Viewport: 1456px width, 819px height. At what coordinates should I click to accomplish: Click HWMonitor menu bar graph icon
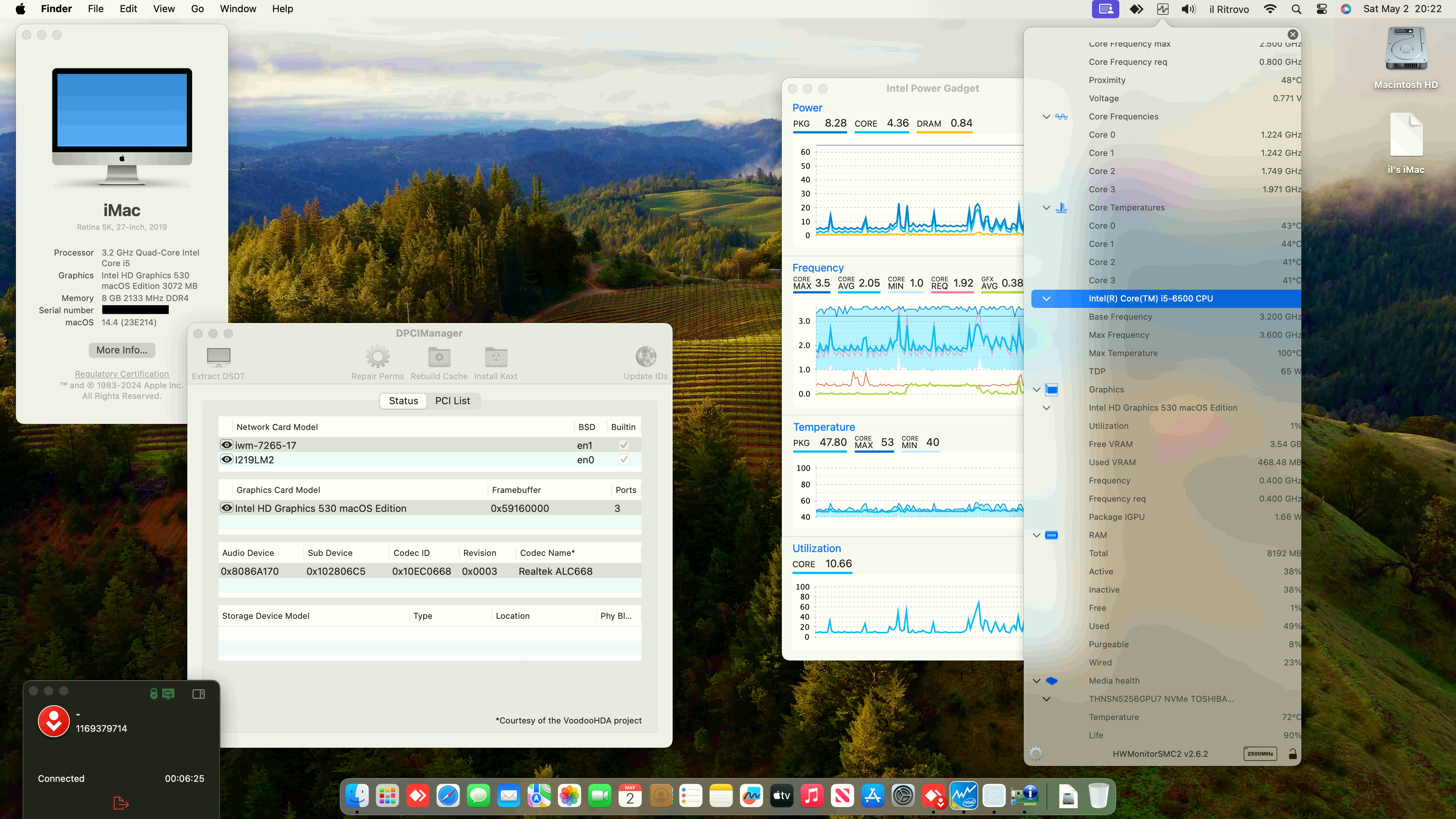(1163, 9)
